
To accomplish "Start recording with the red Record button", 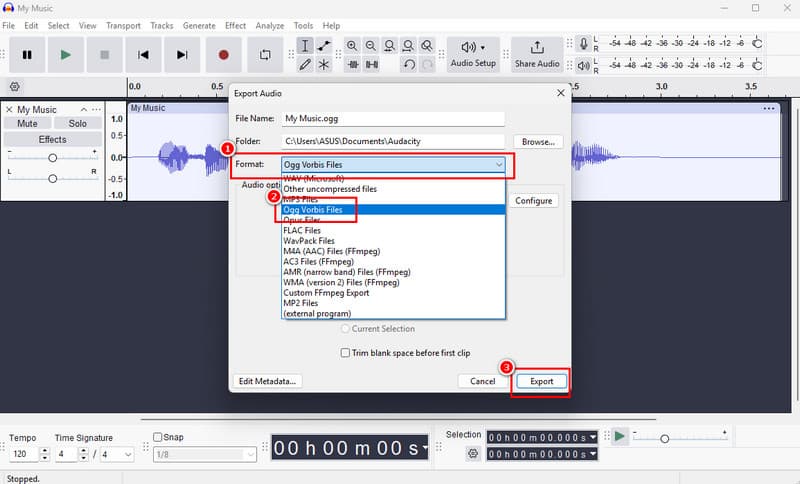I will (223, 55).
